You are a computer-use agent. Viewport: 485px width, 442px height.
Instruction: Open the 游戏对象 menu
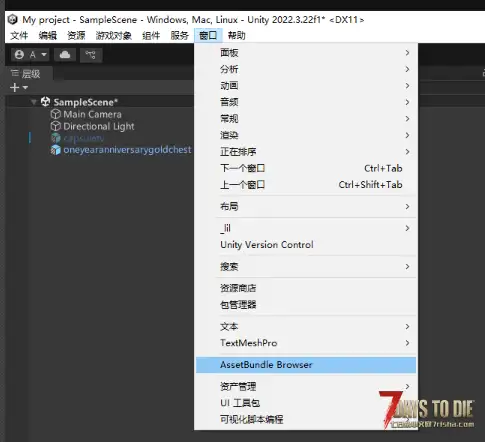[x=113, y=35]
